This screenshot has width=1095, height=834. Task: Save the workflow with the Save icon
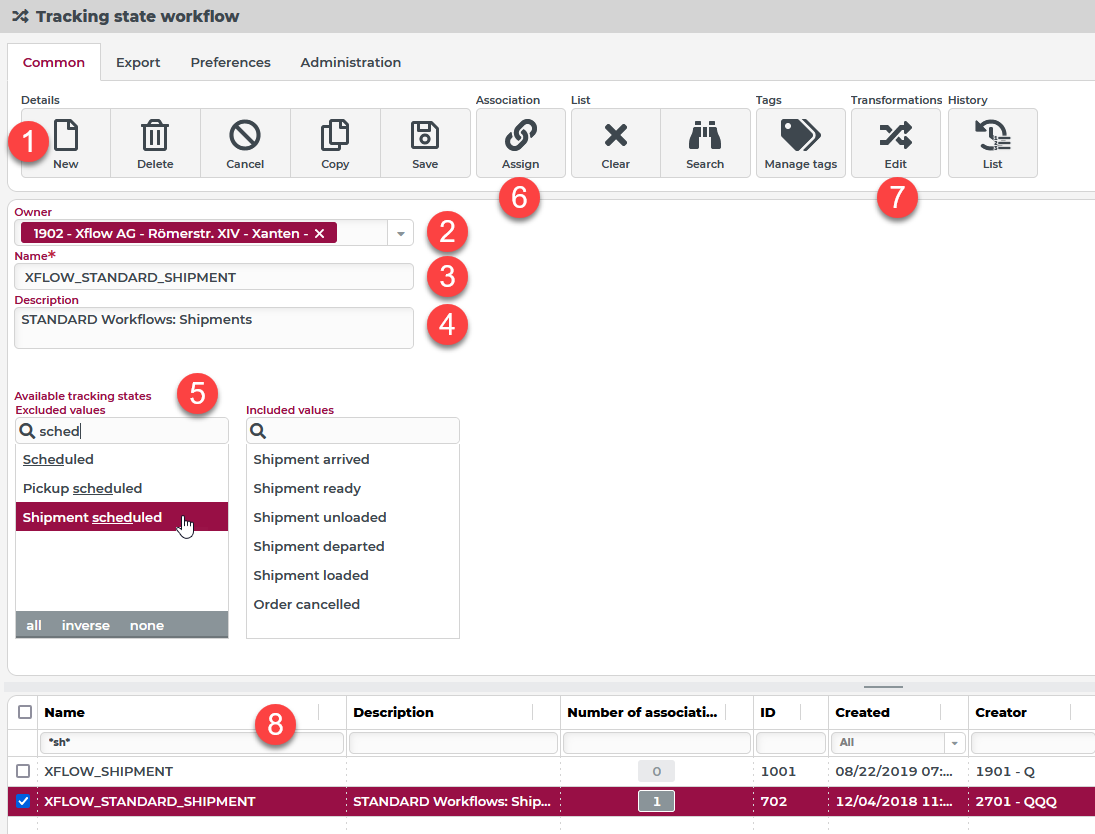click(x=425, y=135)
